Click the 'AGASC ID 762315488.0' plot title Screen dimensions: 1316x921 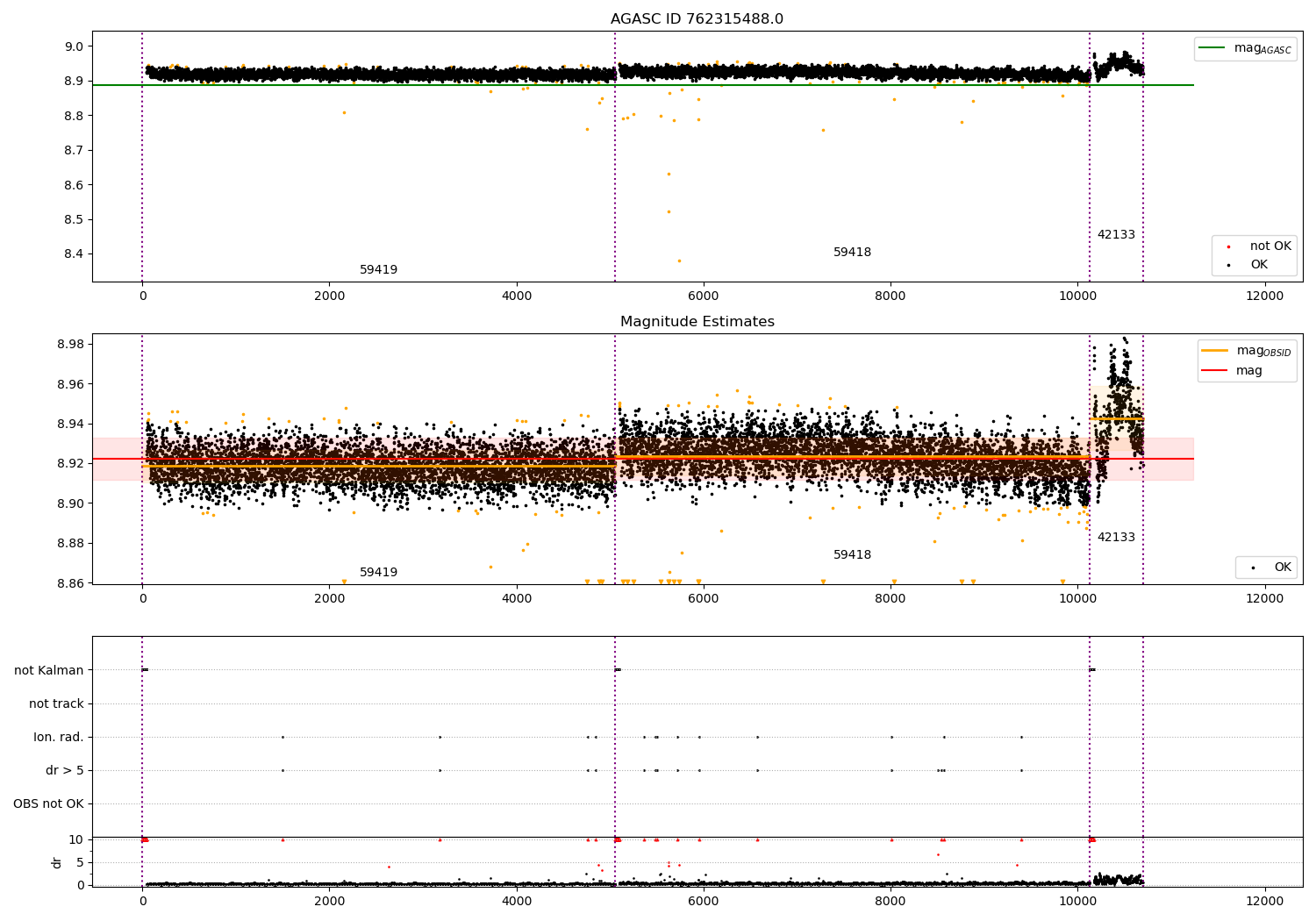point(697,19)
